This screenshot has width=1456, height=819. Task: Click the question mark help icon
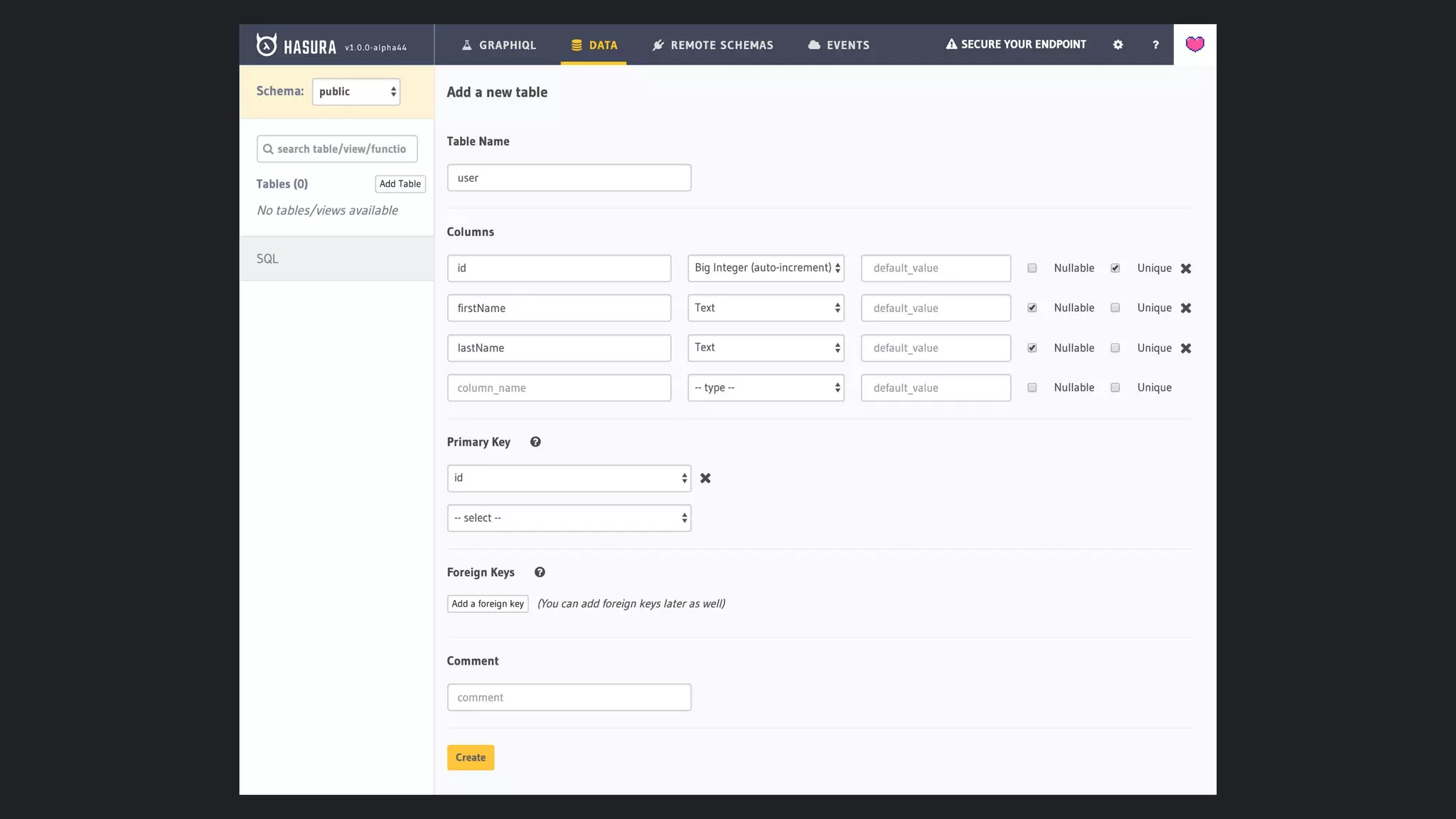[x=1155, y=45]
